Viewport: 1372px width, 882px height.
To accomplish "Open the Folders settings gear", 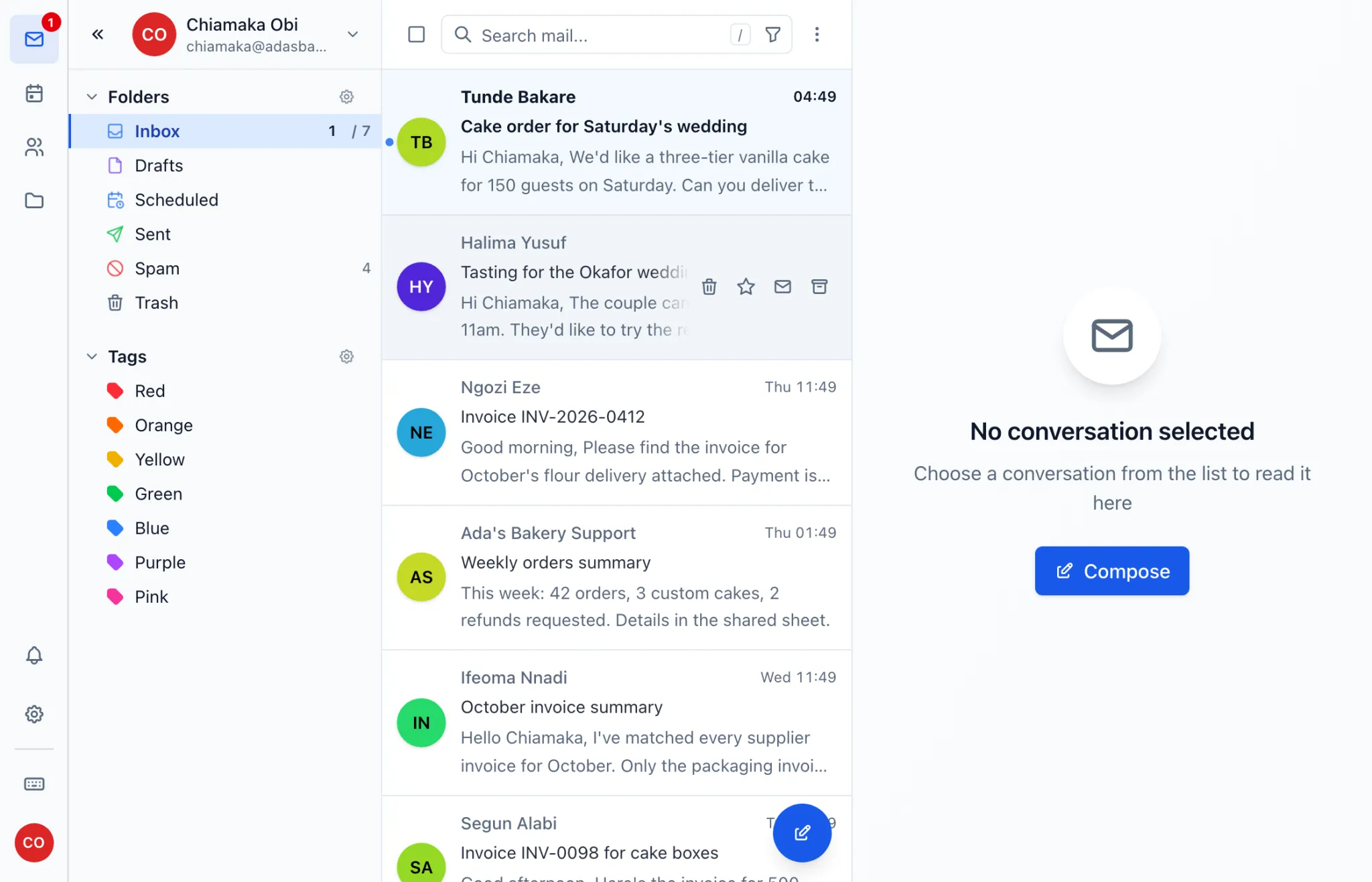I will click(346, 96).
